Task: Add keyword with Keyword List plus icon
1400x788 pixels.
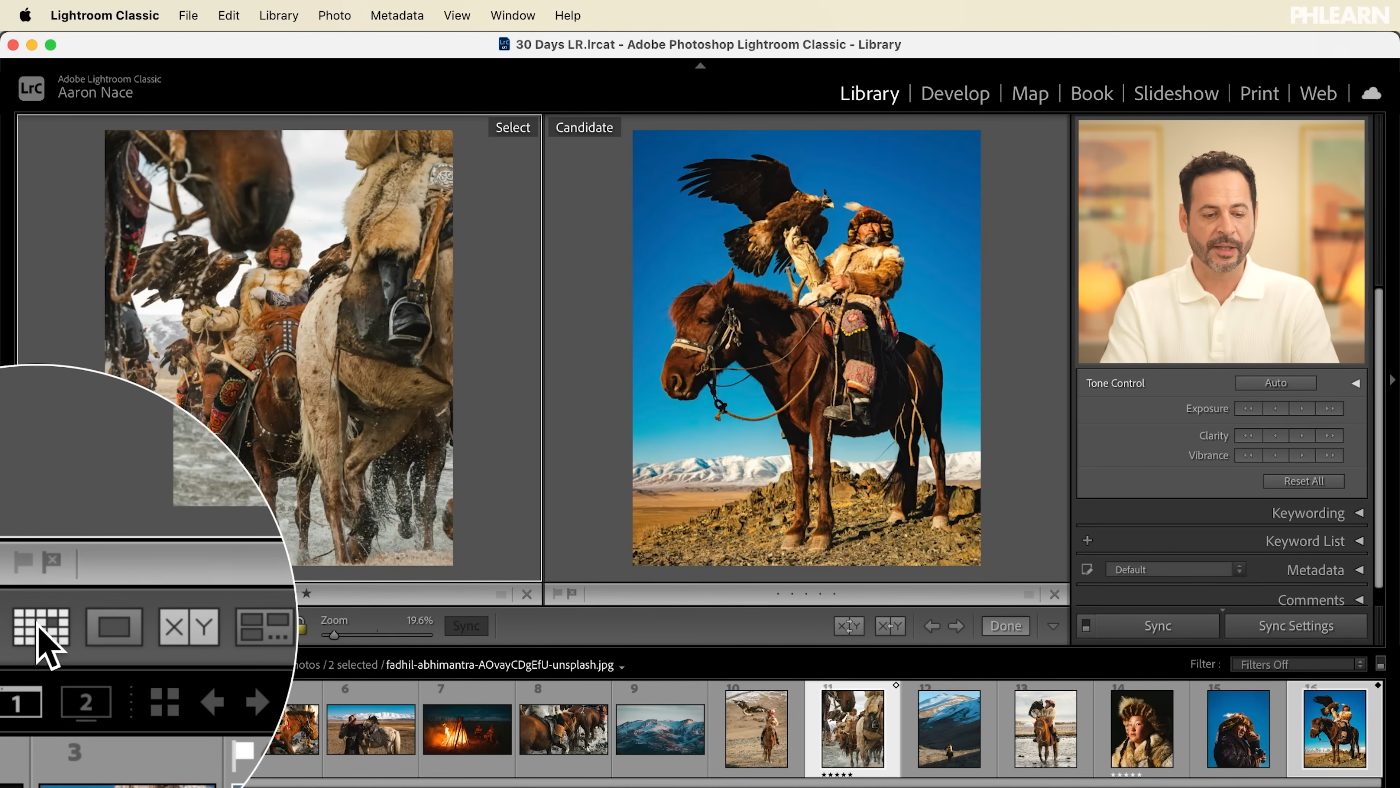Action: (1087, 541)
